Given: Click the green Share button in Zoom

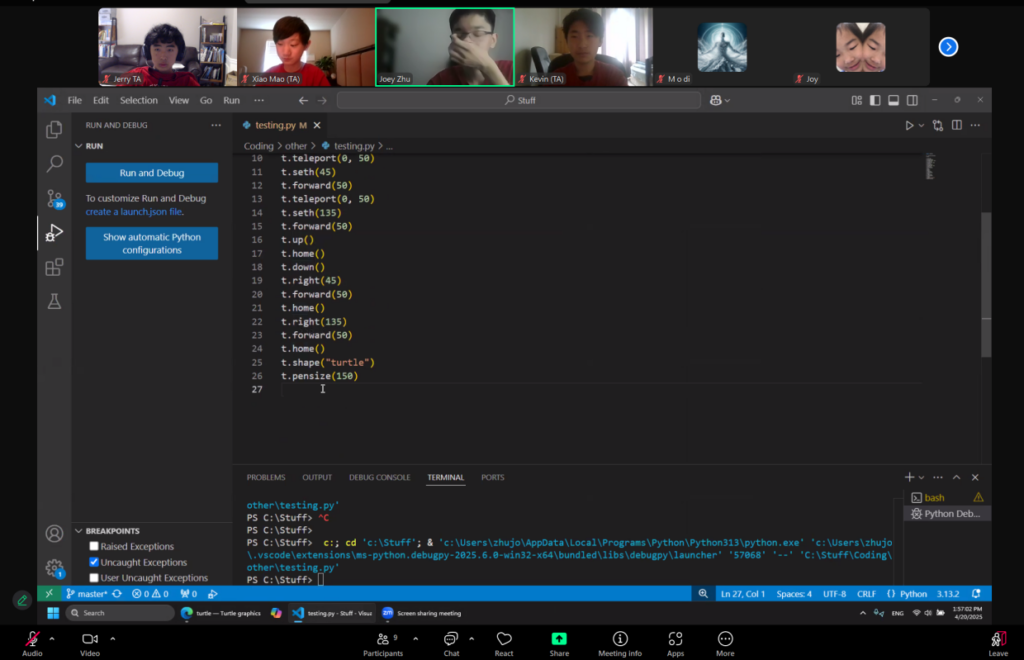Looking at the screenshot, I should (559, 643).
